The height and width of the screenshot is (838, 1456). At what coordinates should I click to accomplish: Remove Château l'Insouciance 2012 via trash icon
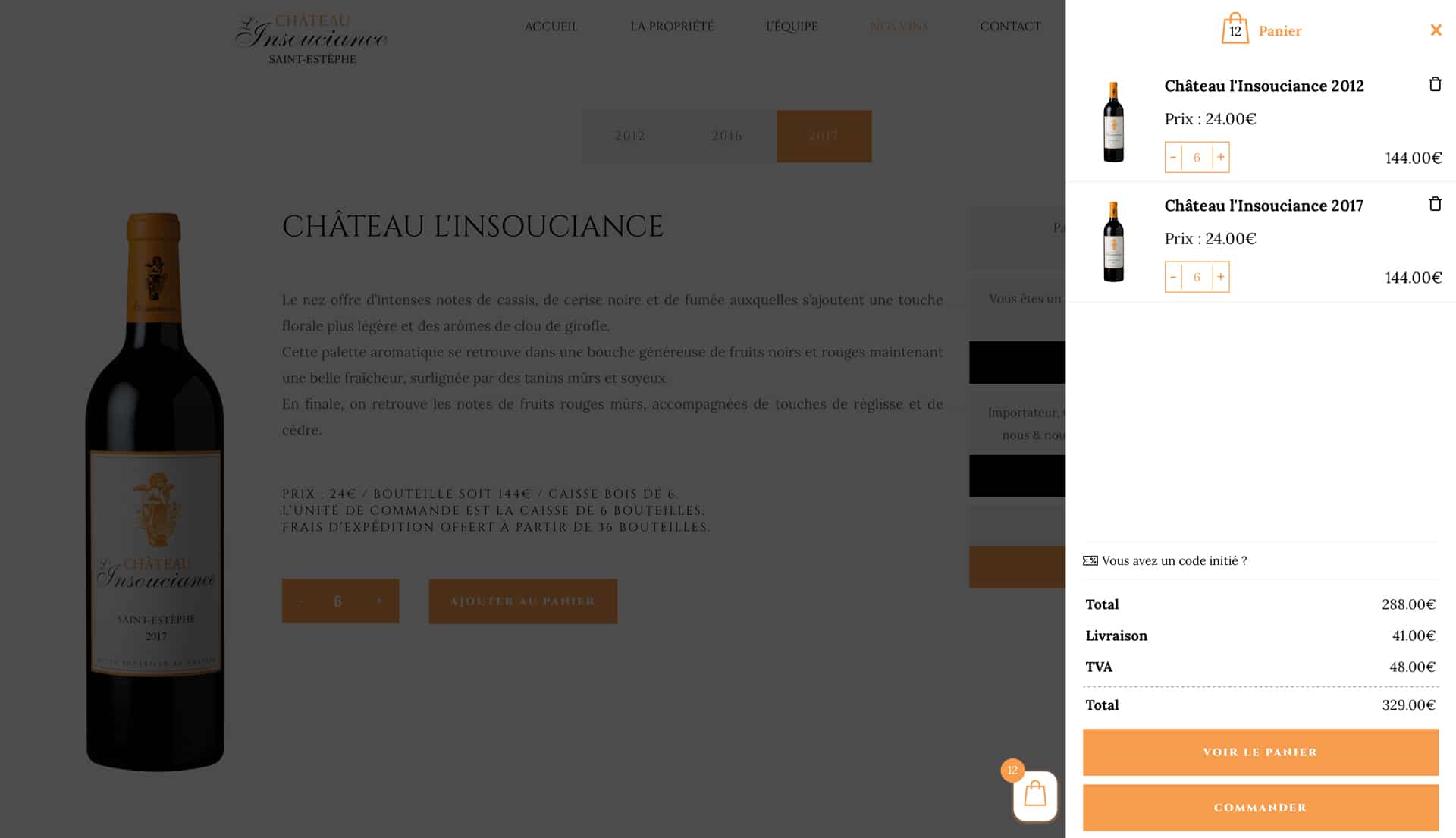(1435, 85)
